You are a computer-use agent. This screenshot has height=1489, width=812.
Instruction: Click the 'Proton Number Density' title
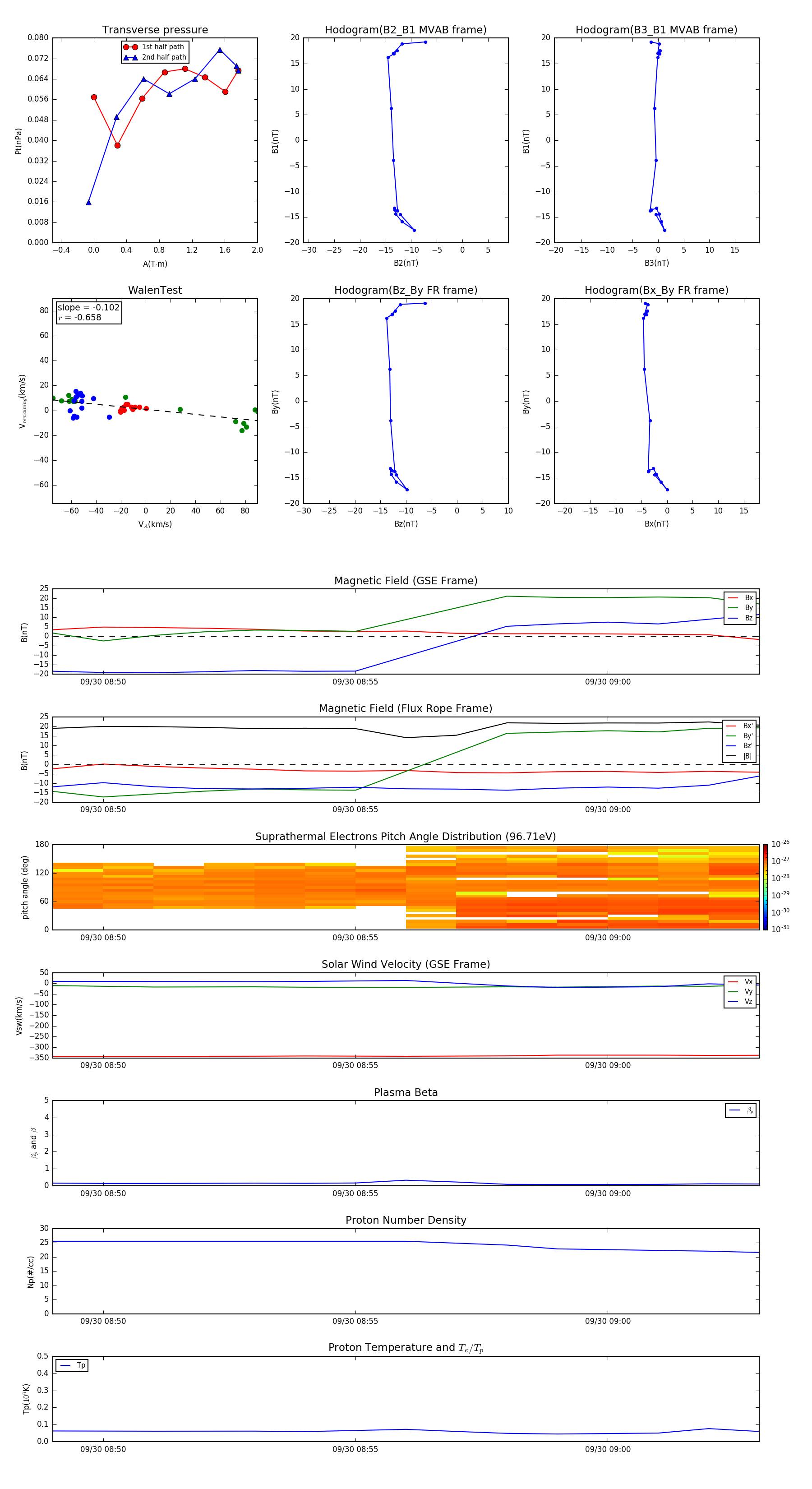[x=406, y=1220]
